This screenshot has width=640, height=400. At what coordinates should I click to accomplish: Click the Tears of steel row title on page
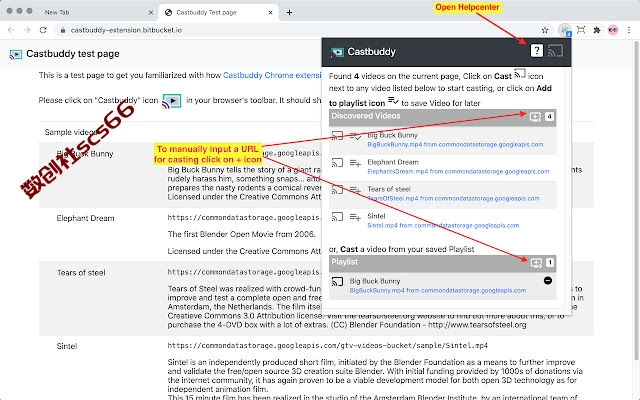(81, 273)
